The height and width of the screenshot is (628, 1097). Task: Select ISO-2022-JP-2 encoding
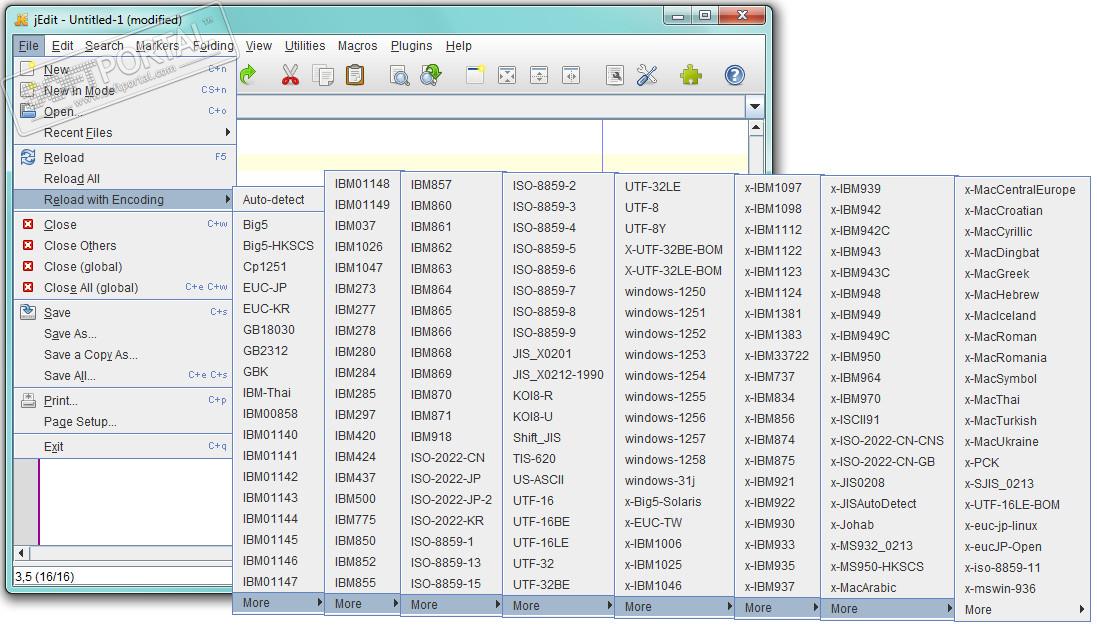click(452, 499)
